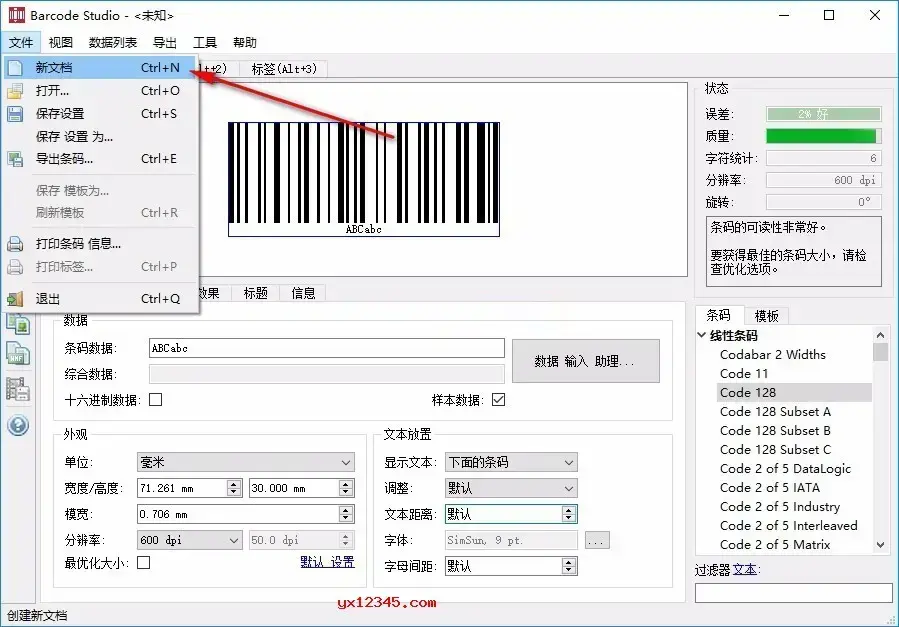Increase the height 30.000 mm spinner
Image resolution: width=899 pixels, height=627 pixels.
coord(345,484)
